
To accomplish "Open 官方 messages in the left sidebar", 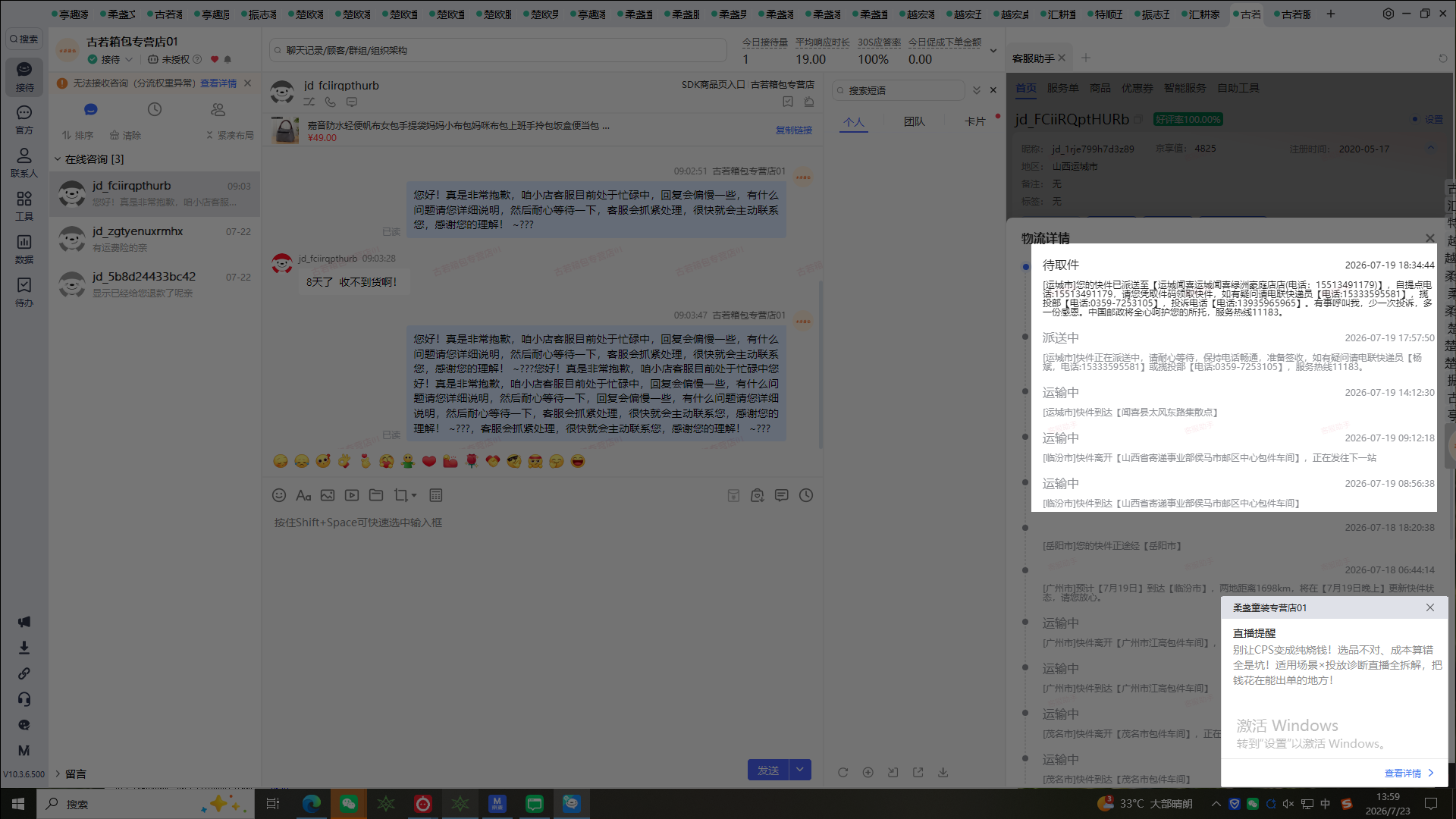I will click(24, 120).
